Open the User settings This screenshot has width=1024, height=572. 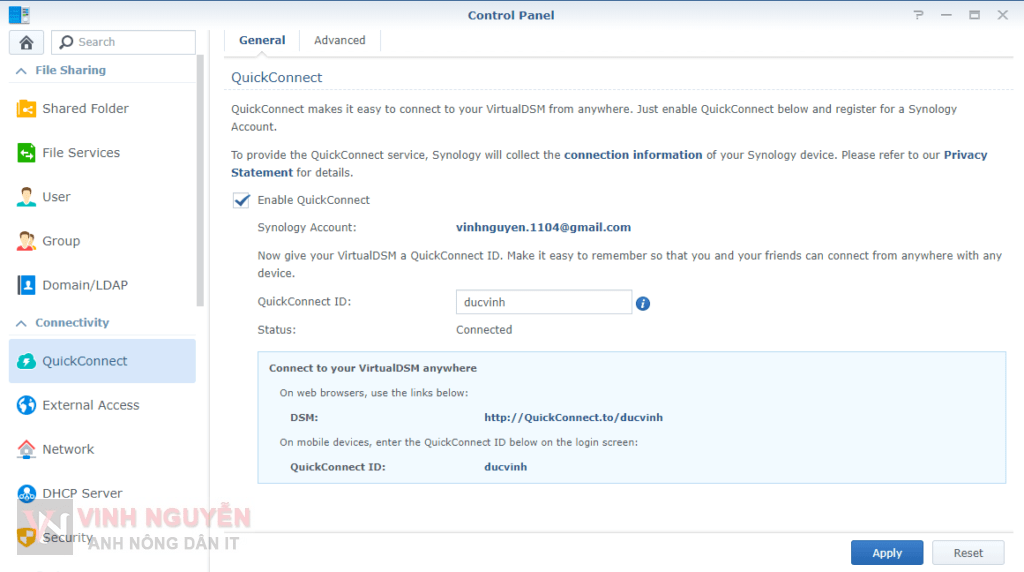click(x=56, y=197)
